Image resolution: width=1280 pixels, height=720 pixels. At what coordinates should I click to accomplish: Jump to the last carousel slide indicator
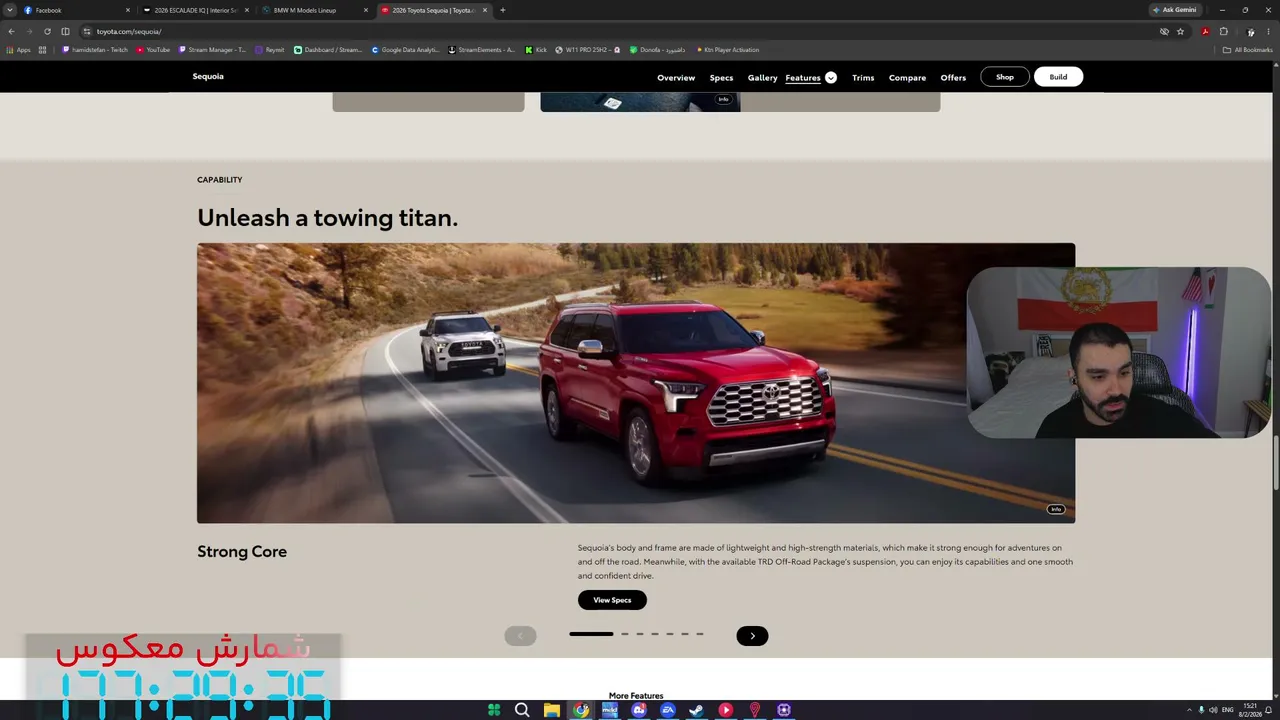tap(700, 634)
